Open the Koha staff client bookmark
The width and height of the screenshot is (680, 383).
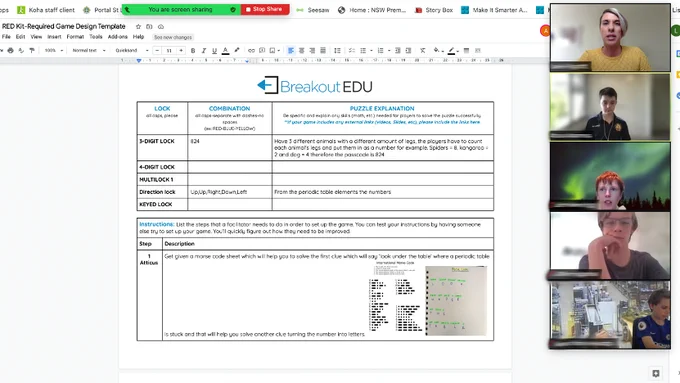pos(46,10)
